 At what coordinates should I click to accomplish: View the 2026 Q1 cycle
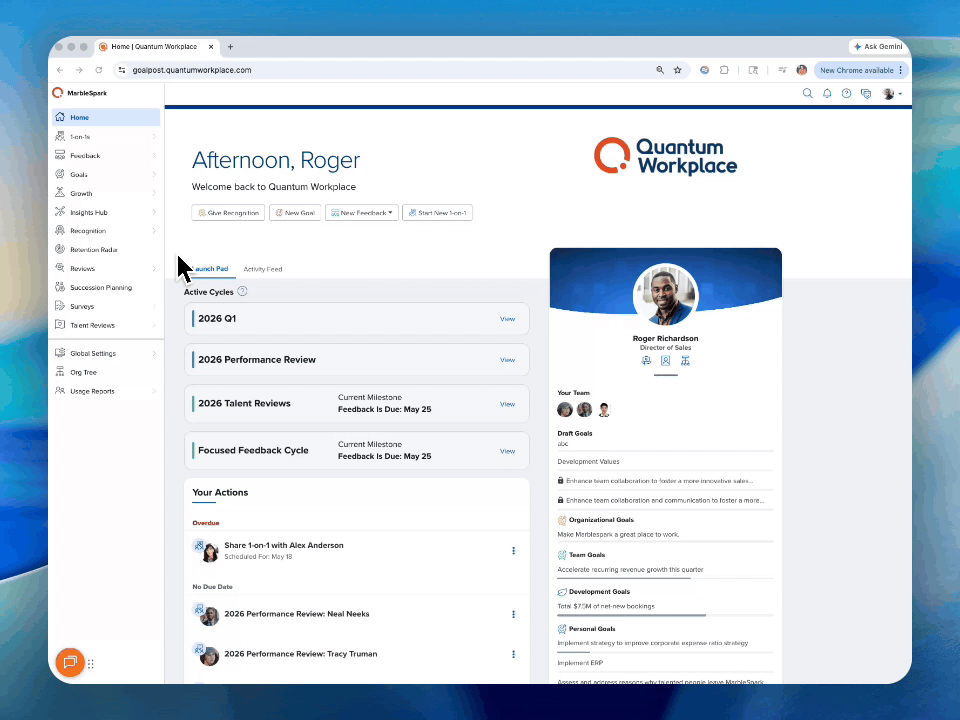508,319
